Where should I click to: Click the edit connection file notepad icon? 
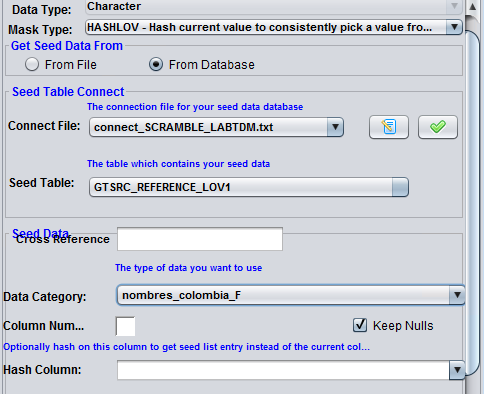pyautogui.click(x=389, y=127)
